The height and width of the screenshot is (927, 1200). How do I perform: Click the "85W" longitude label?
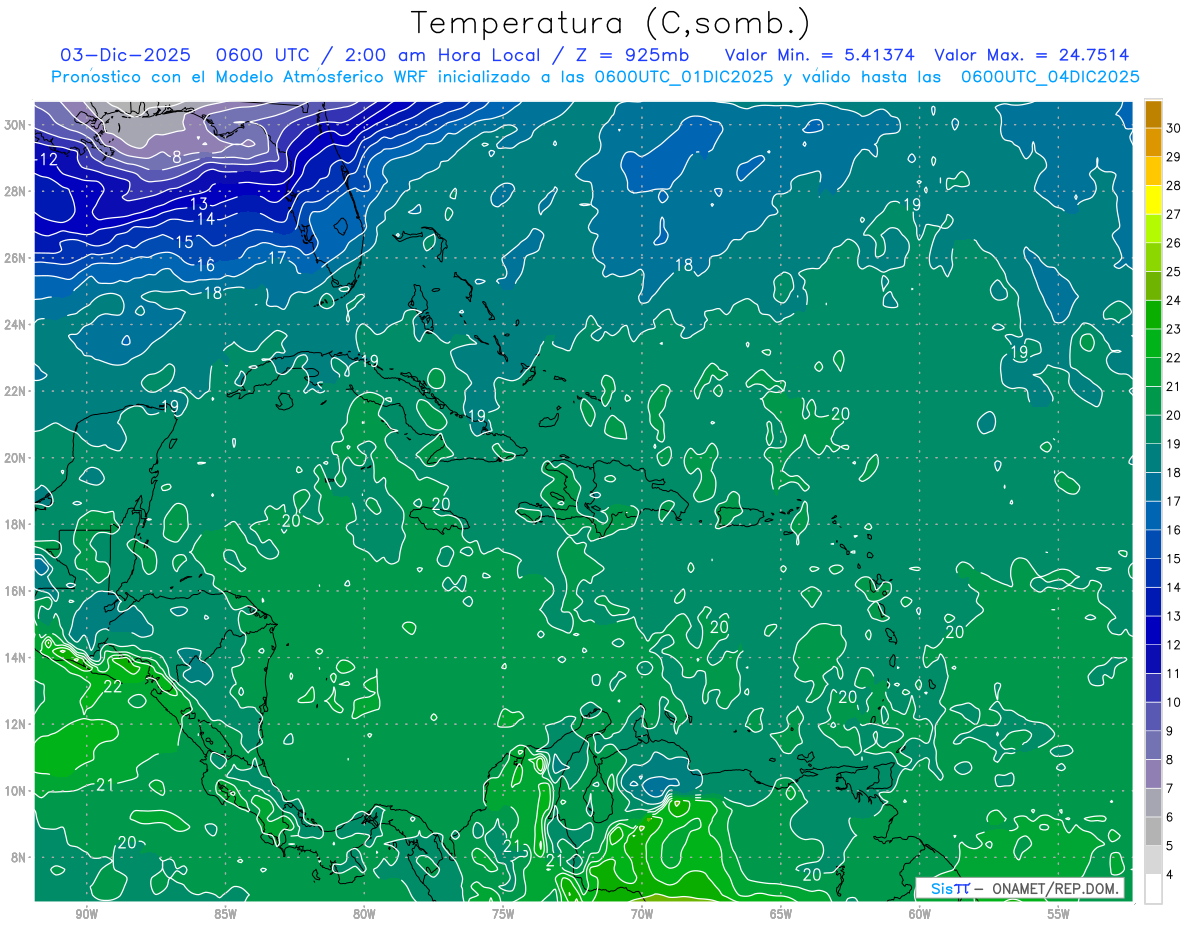click(x=225, y=914)
